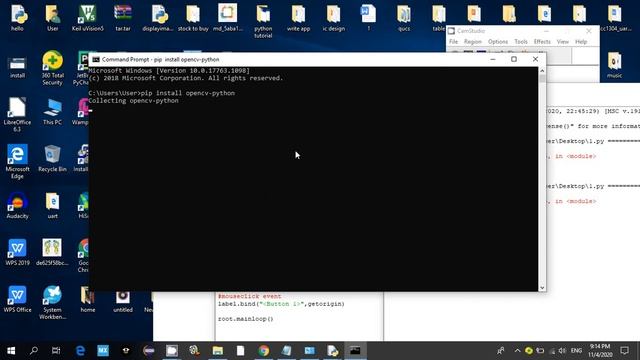Open the music folder on desktop
This screenshot has width=640, height=360.
click(614, 65)
